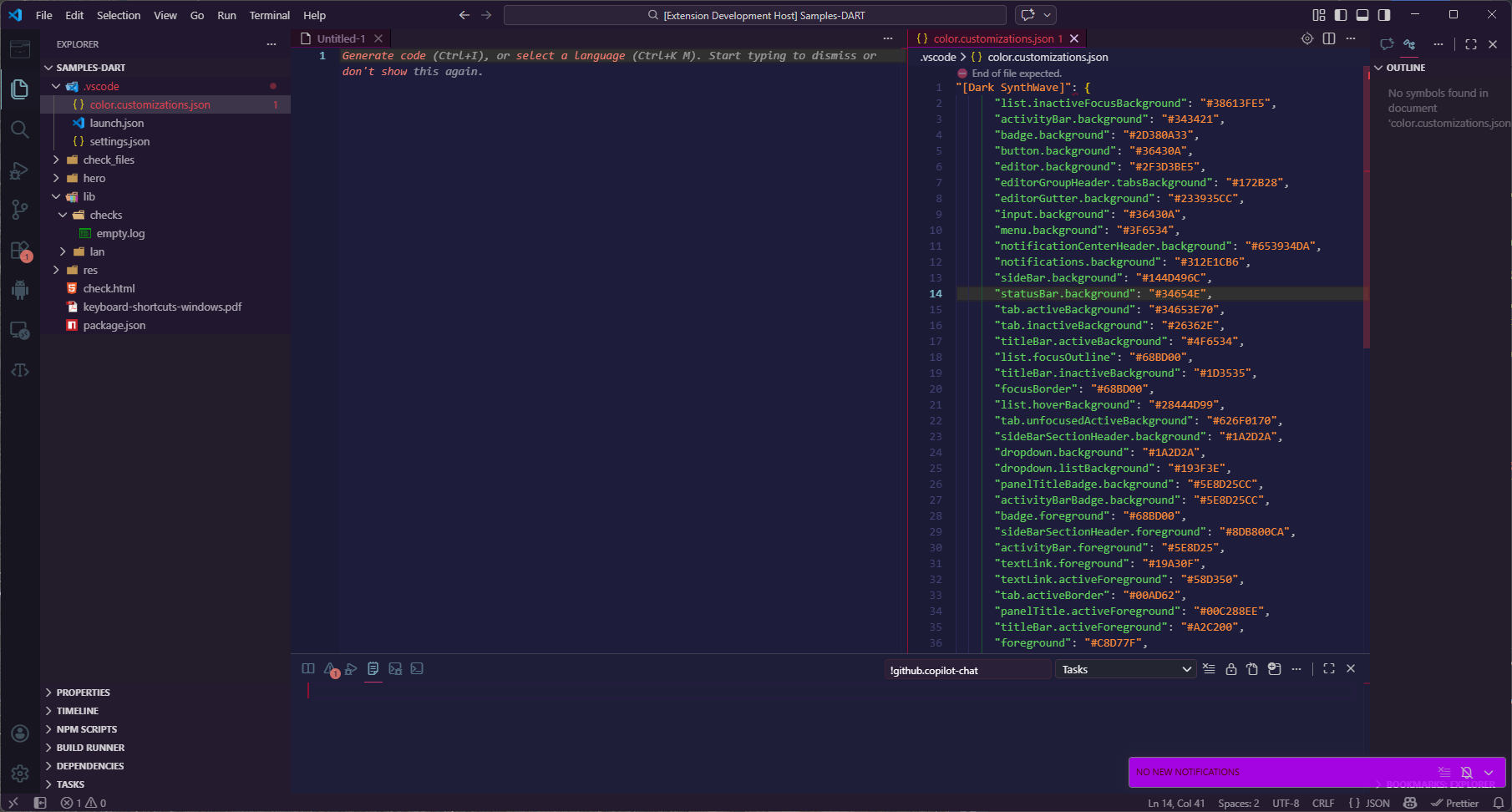Expand the hero folder
1512x812 pixels.
pos(56,178)
